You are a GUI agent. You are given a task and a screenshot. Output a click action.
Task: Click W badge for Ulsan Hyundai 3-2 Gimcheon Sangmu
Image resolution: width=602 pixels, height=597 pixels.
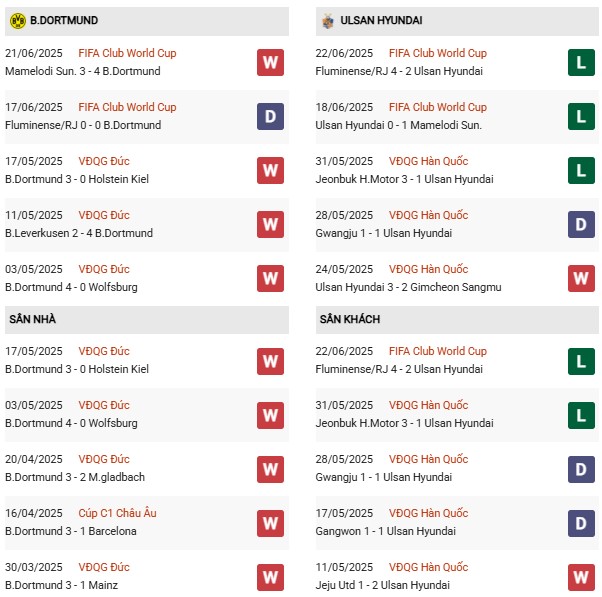click(x=581, y=278)
